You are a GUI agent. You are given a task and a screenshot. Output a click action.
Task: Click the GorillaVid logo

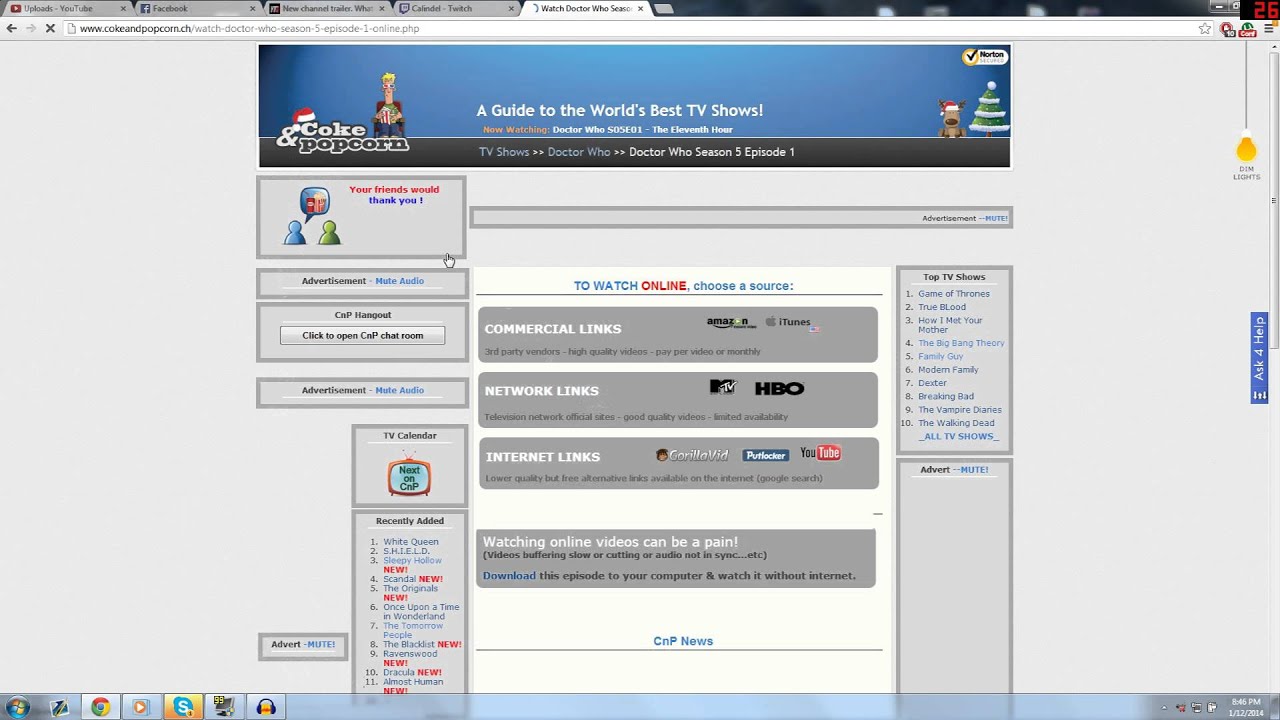692,455
